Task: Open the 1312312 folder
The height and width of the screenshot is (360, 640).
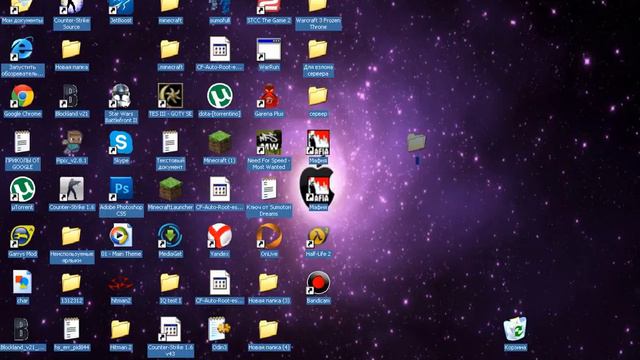Action: tap(71, 282)
